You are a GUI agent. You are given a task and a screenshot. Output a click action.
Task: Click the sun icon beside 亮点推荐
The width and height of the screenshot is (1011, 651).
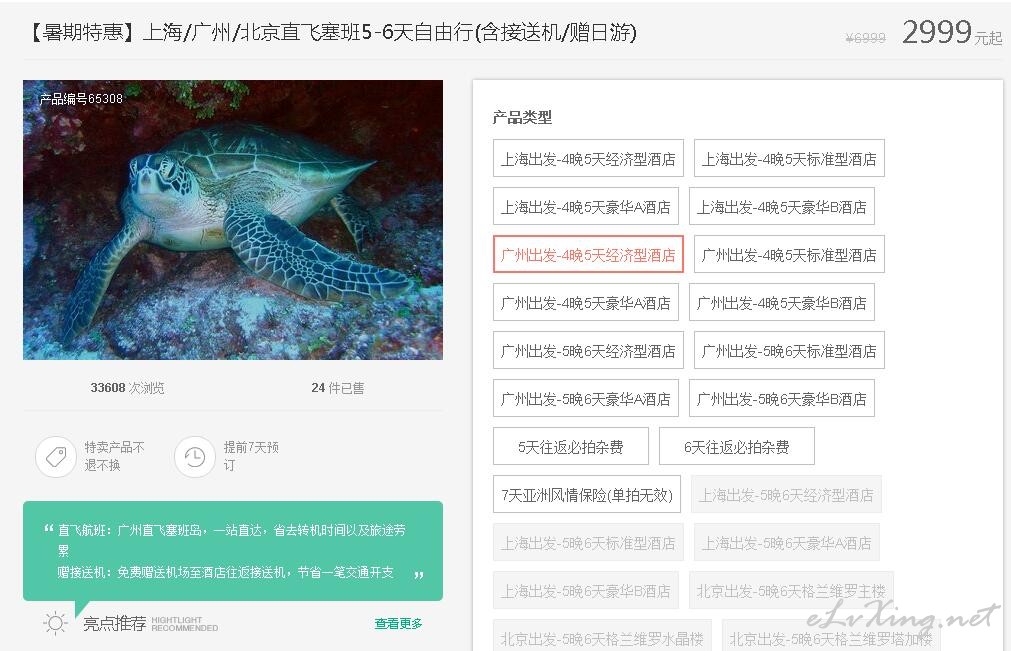coord(55,623)
